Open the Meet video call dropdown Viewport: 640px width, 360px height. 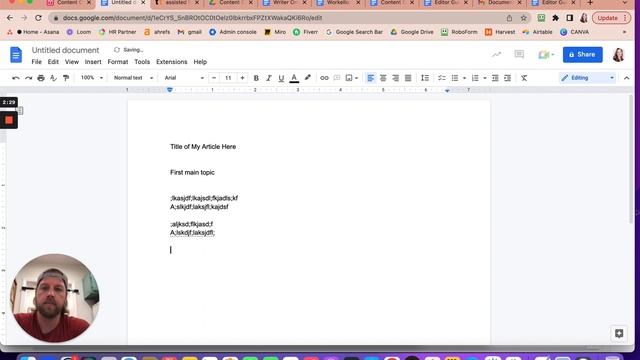(x=546, y=55)
